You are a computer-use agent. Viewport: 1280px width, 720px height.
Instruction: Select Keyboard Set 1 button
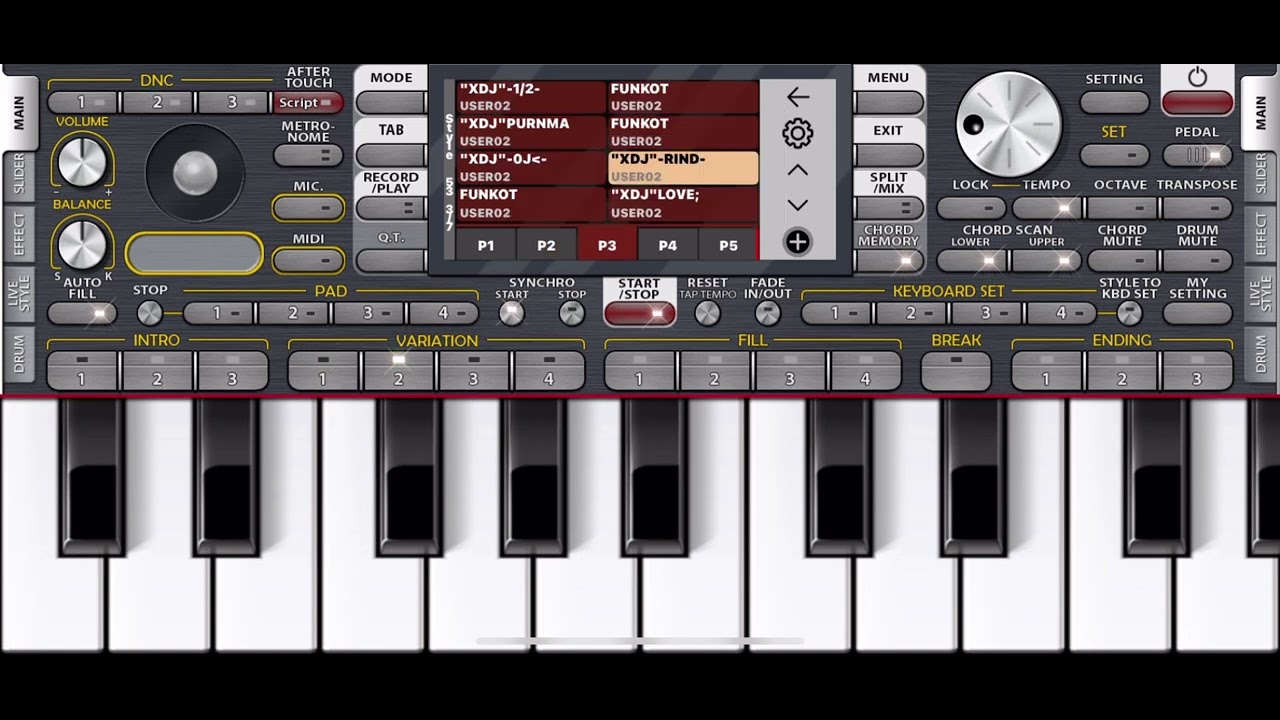[x=836, y=314]
